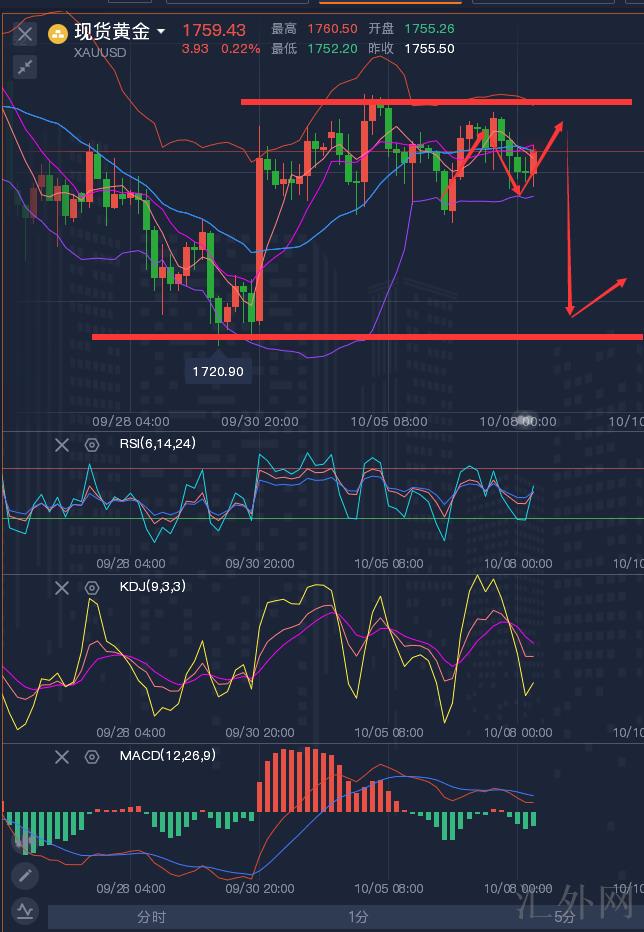Viewport: 644px width, 932px height.
Task: Tap the KDJ(9,3,3) label
Action: point(153,586)
